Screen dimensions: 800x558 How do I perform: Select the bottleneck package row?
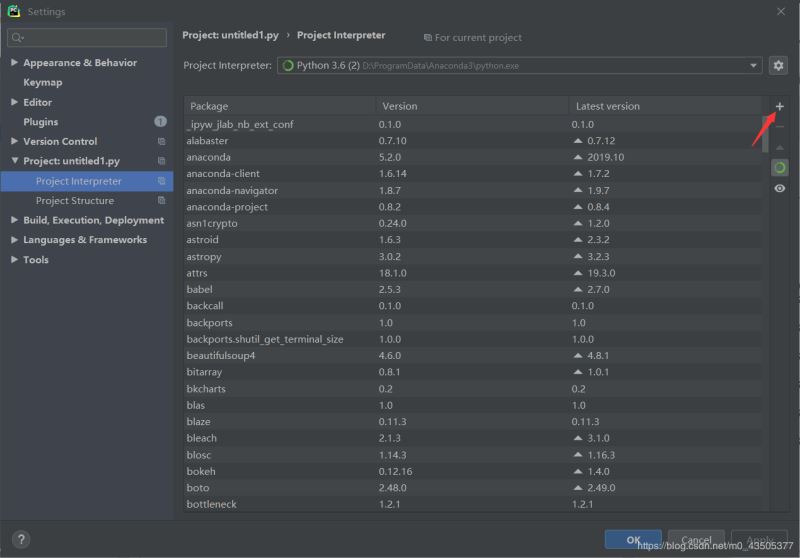pyautogui.click(x=473, y=504)
